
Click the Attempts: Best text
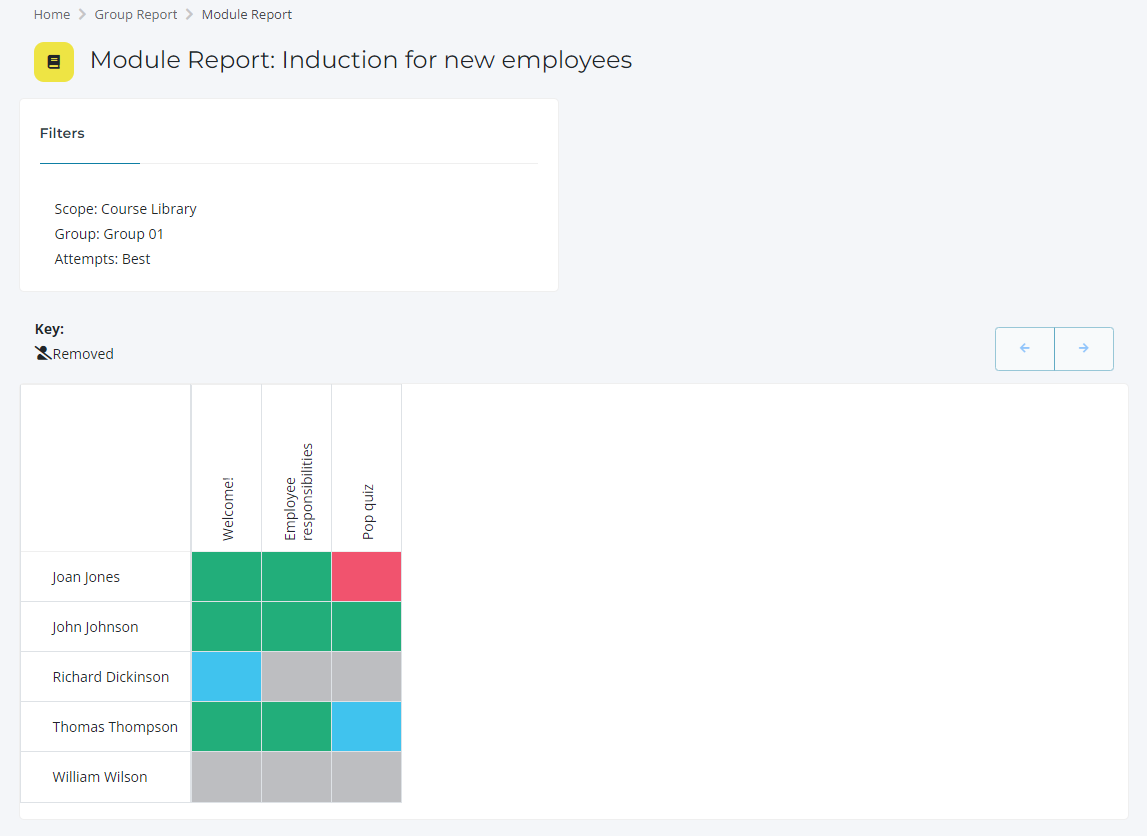coord(102,259)
